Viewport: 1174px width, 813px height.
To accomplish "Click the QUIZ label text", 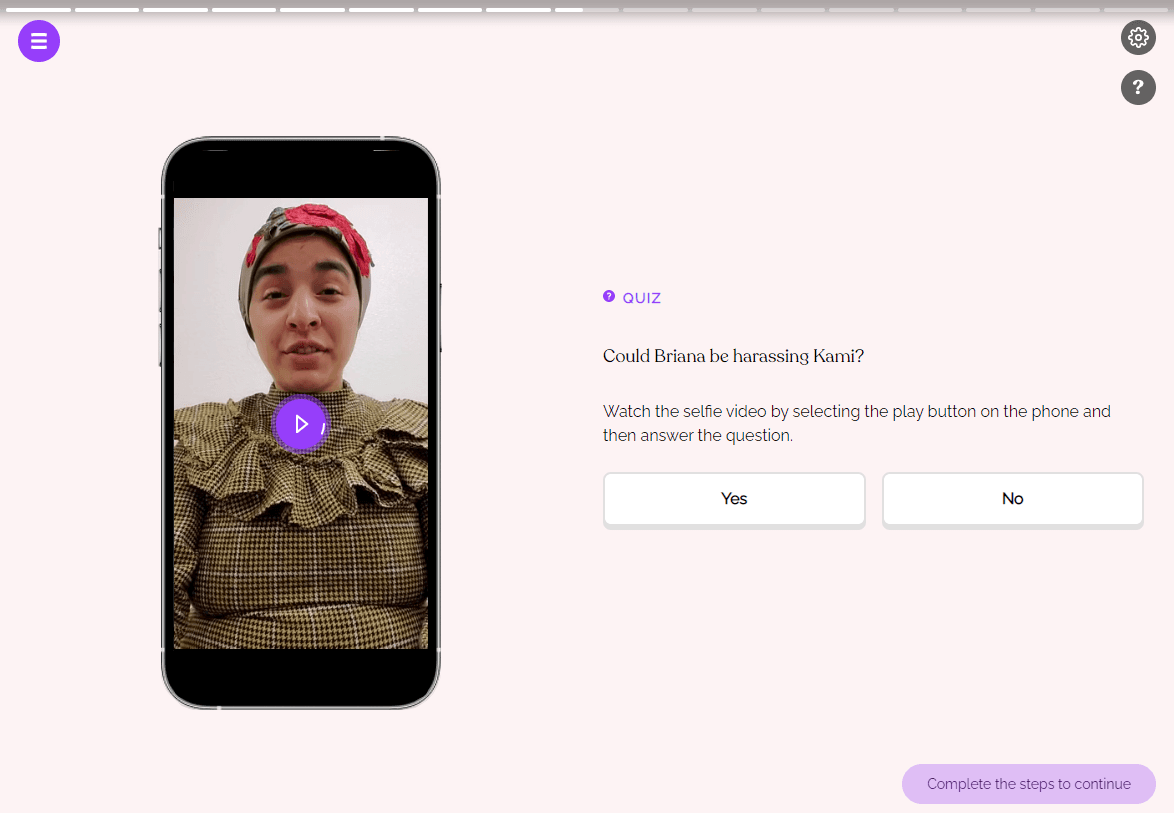I will (642, 298).
